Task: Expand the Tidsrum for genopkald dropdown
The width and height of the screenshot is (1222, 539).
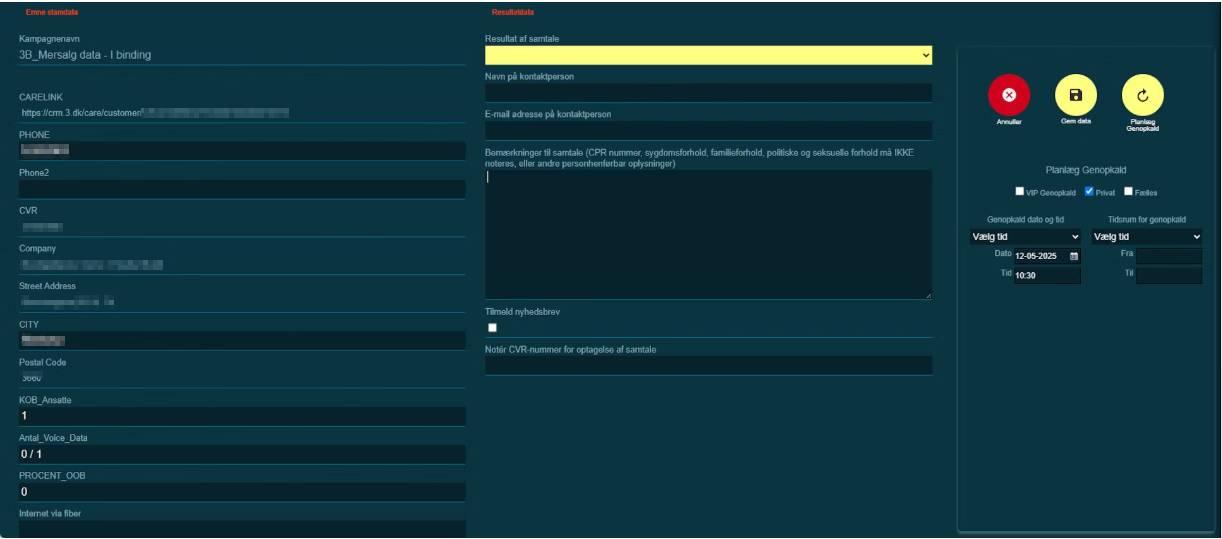Action: (1146, 237)
